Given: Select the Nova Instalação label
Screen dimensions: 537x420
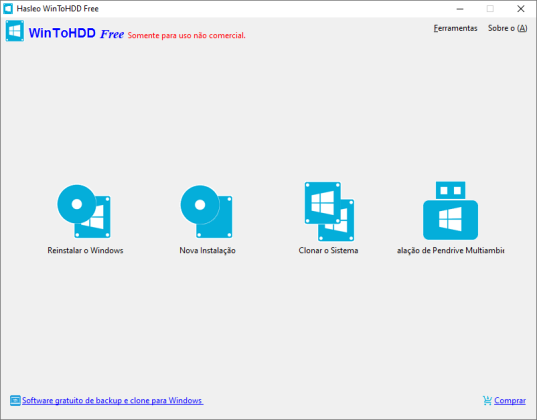Looking at the screenshot, I should [207, 250].
